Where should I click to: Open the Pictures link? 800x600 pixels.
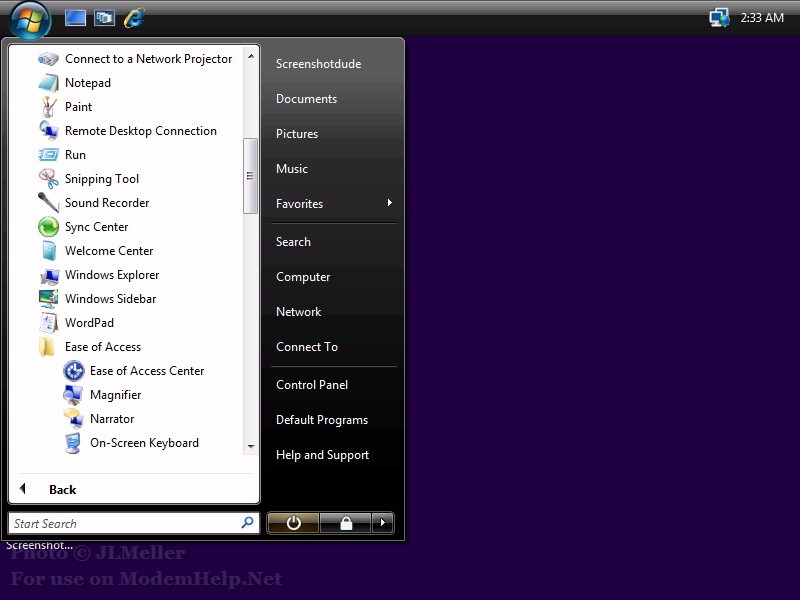[x=297, y=134]
